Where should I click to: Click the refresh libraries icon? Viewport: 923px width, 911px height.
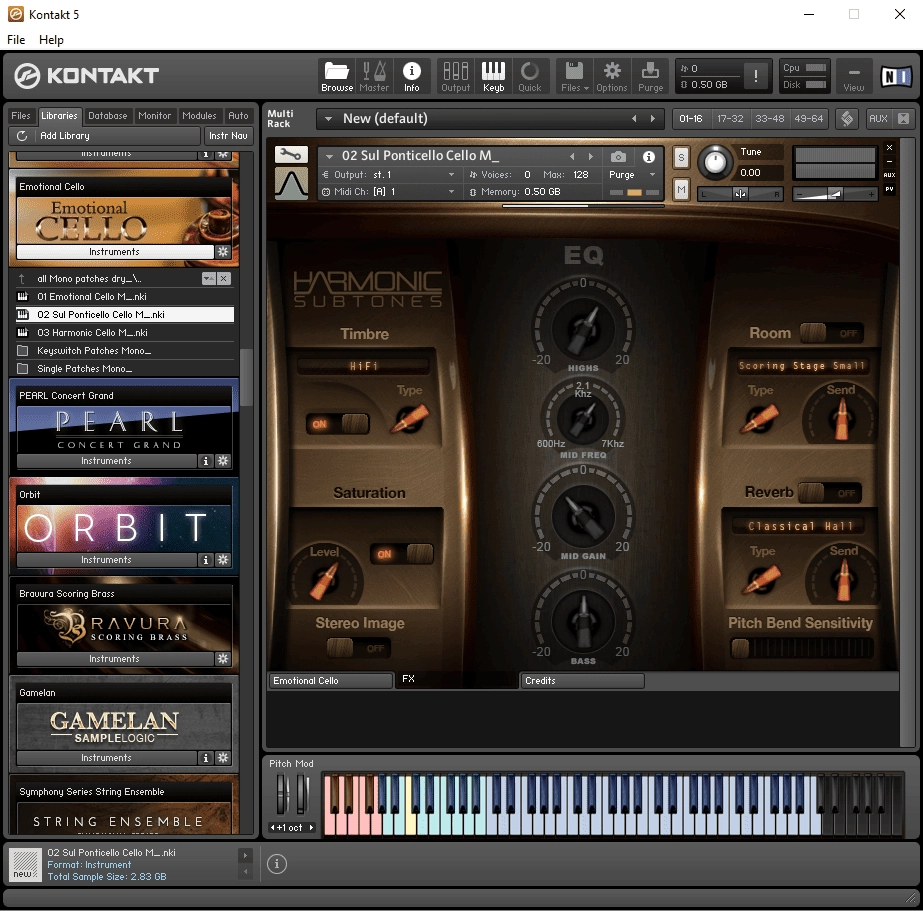pyautogui.click(x=22, y=136)
